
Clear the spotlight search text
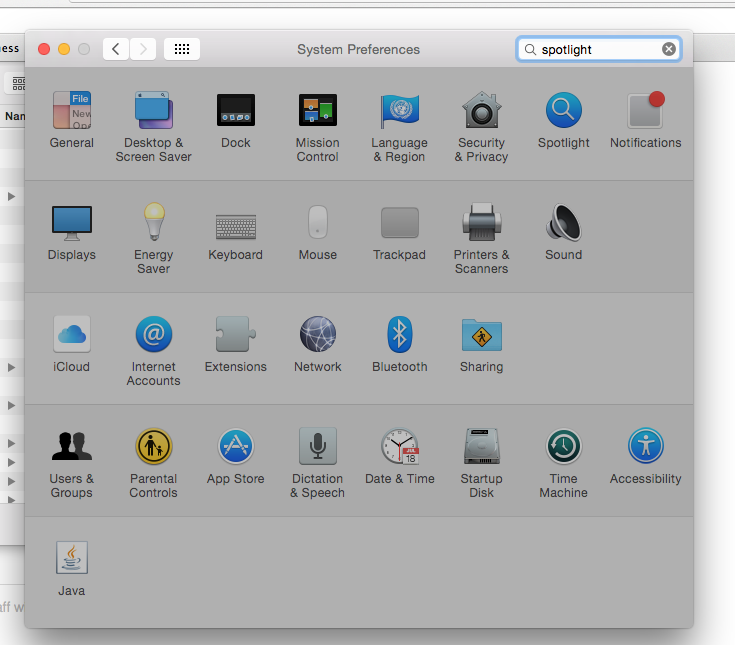tap(669, 49)
